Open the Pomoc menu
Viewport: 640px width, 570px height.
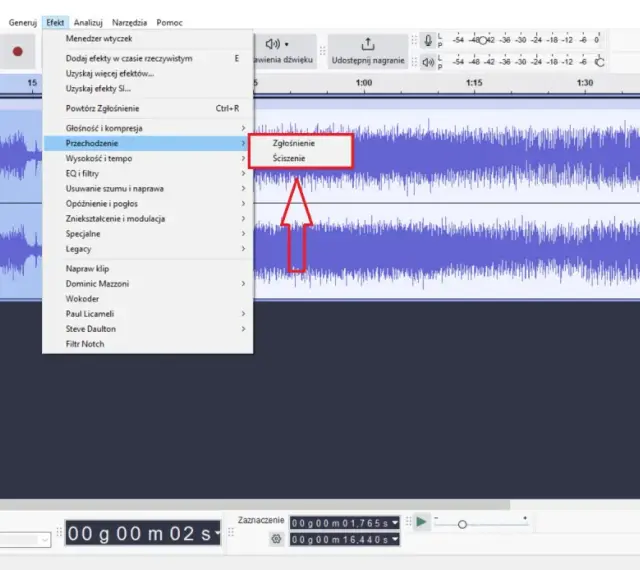pyautogui.click(x=169, y=22)
